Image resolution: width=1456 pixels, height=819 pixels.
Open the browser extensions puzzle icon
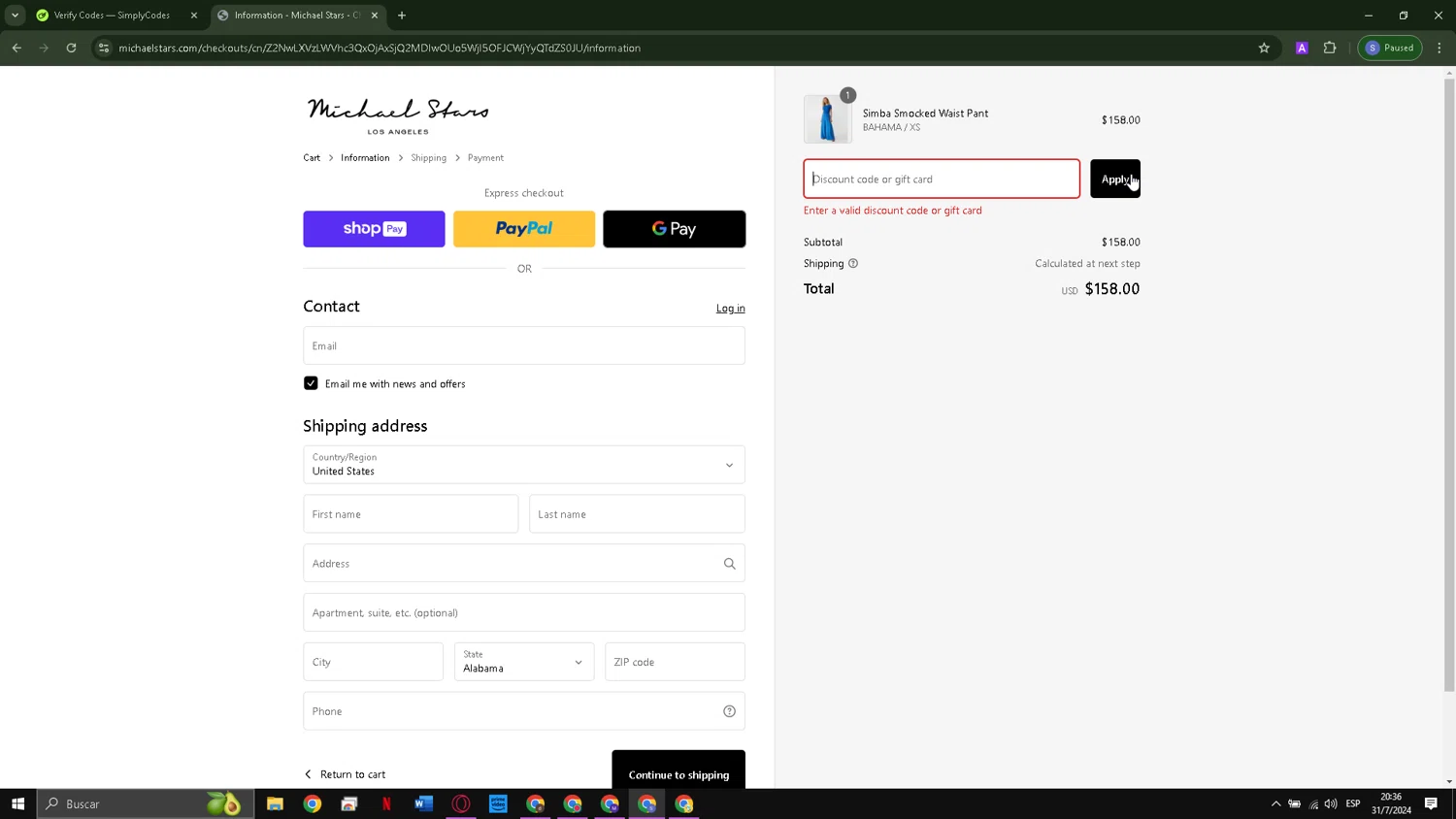click(1330, 48)
